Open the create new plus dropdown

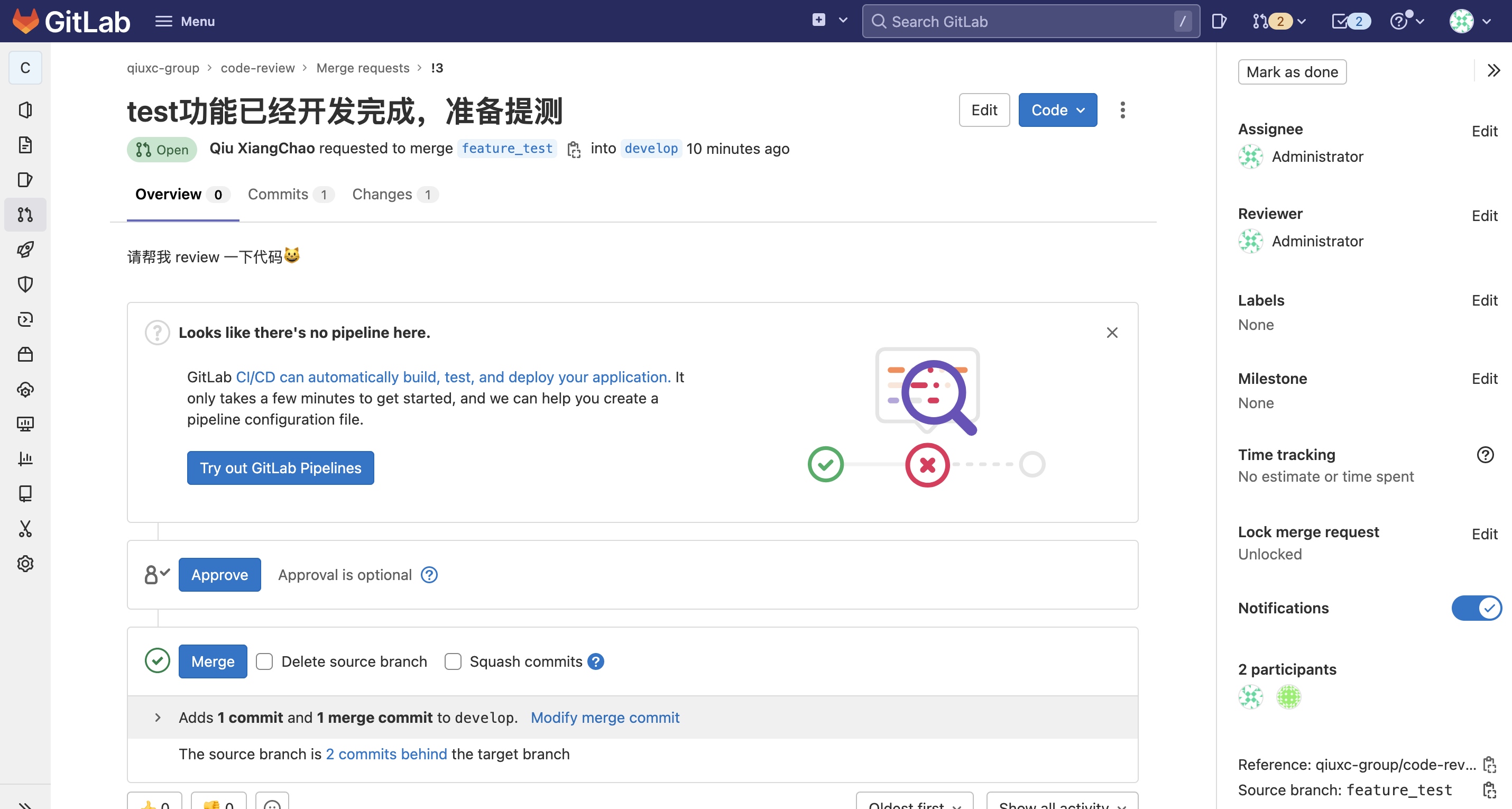pos(829,21)
